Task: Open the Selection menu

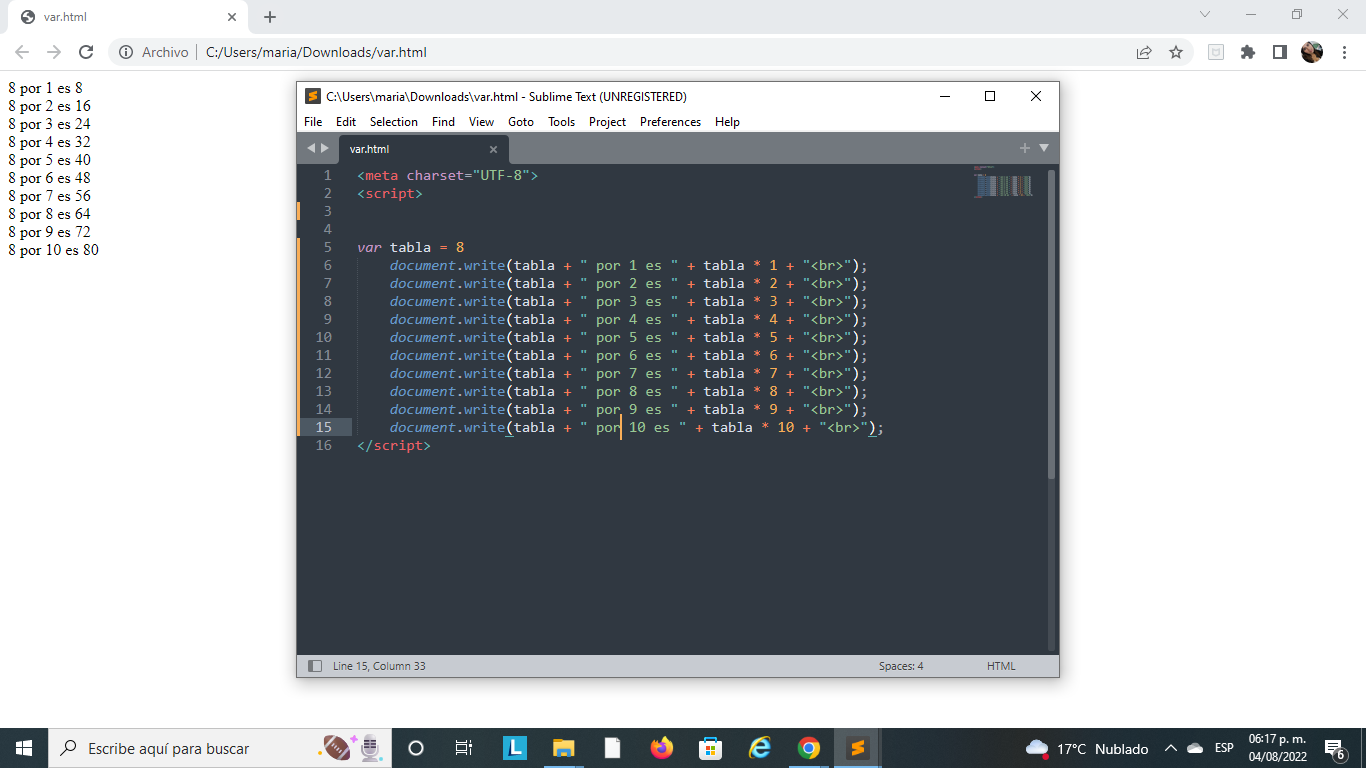Action: 394,122
